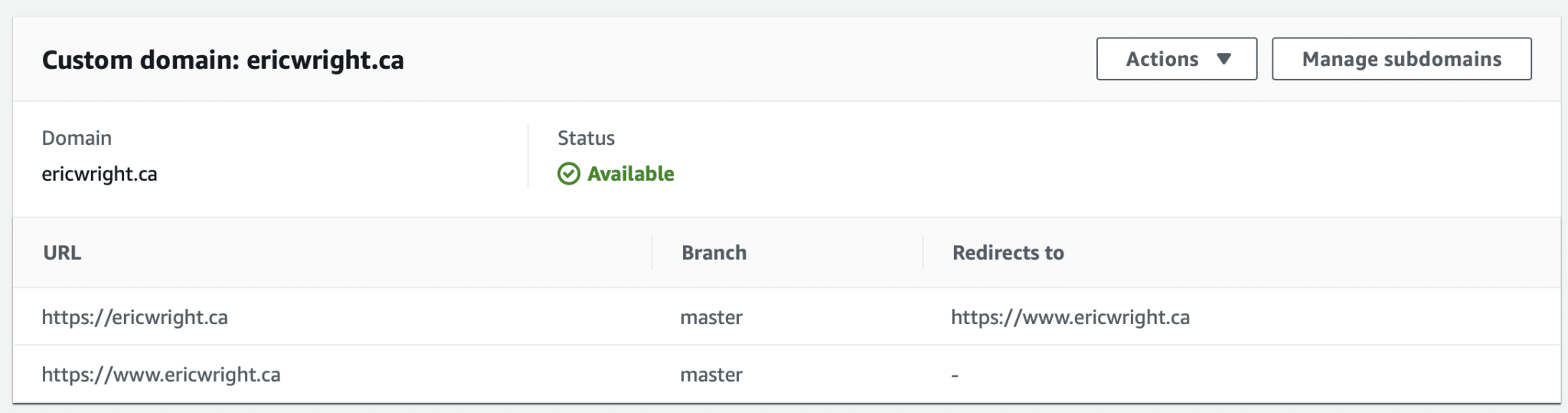
Task: Select master branch in the first row
Action: click(x=711, y=317)
